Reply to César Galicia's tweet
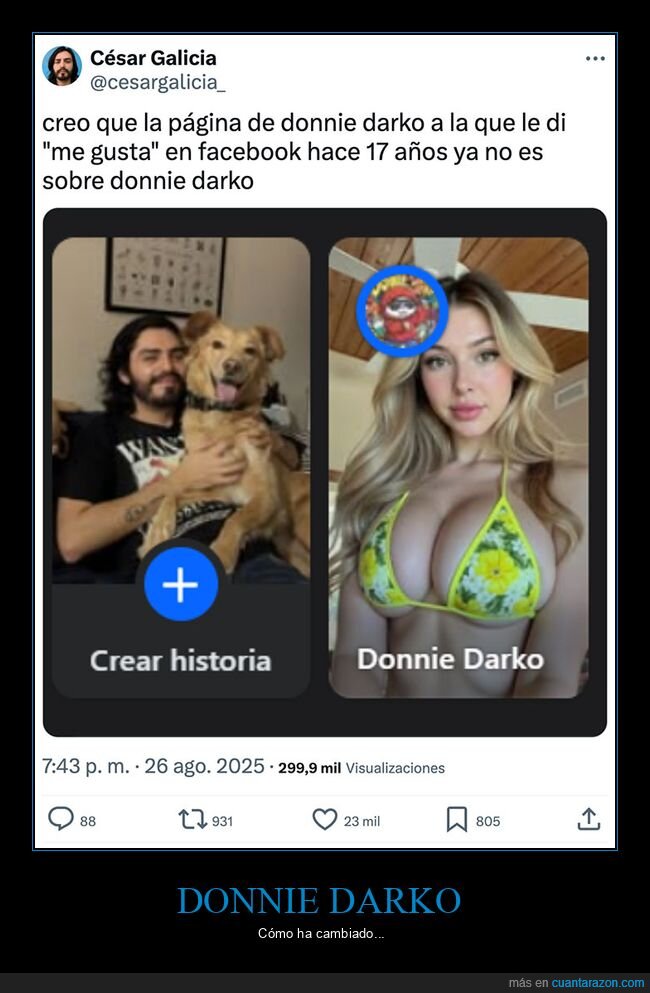 tap(60, 820)
